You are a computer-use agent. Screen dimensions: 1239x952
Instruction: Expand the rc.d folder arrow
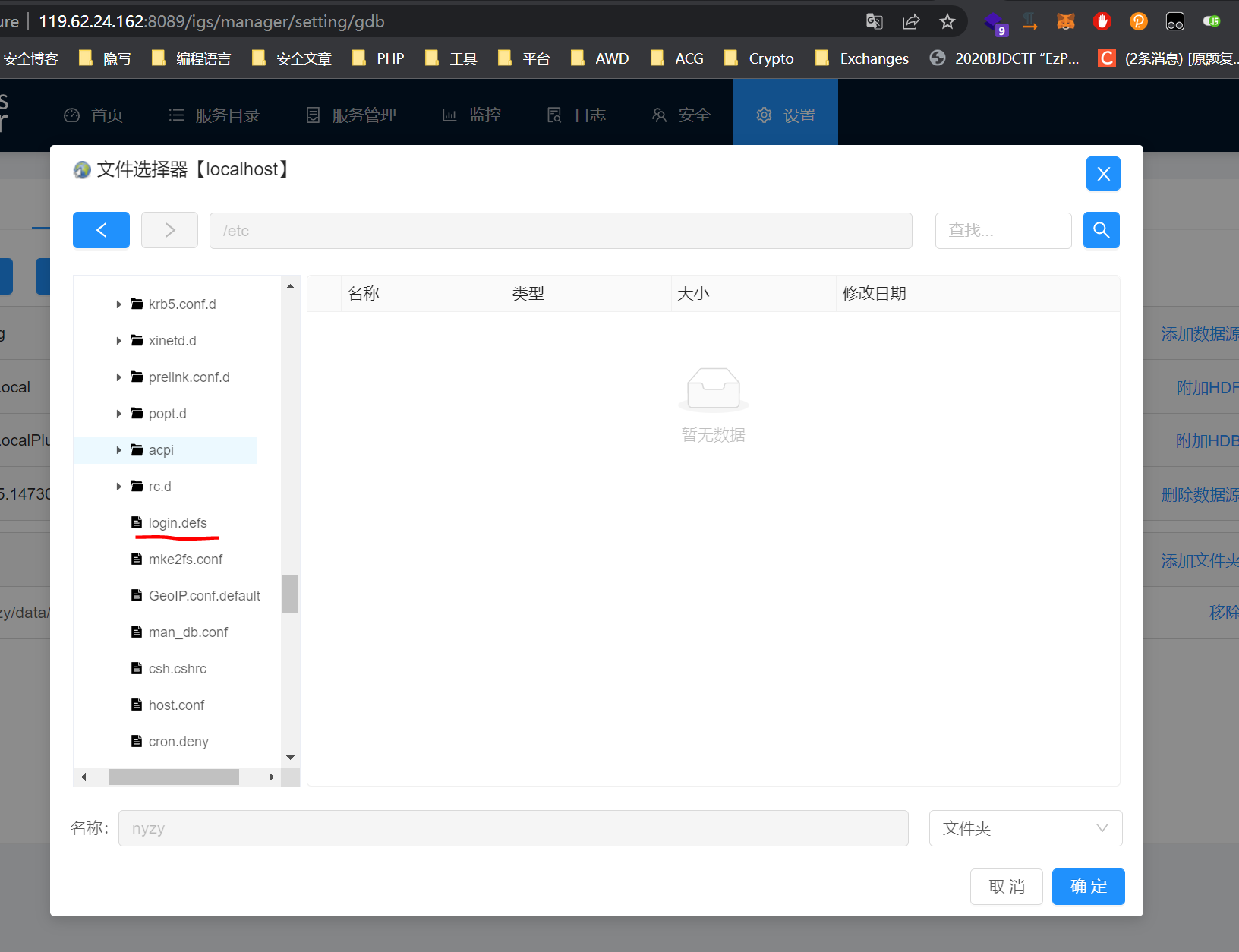tap(118, 487)
